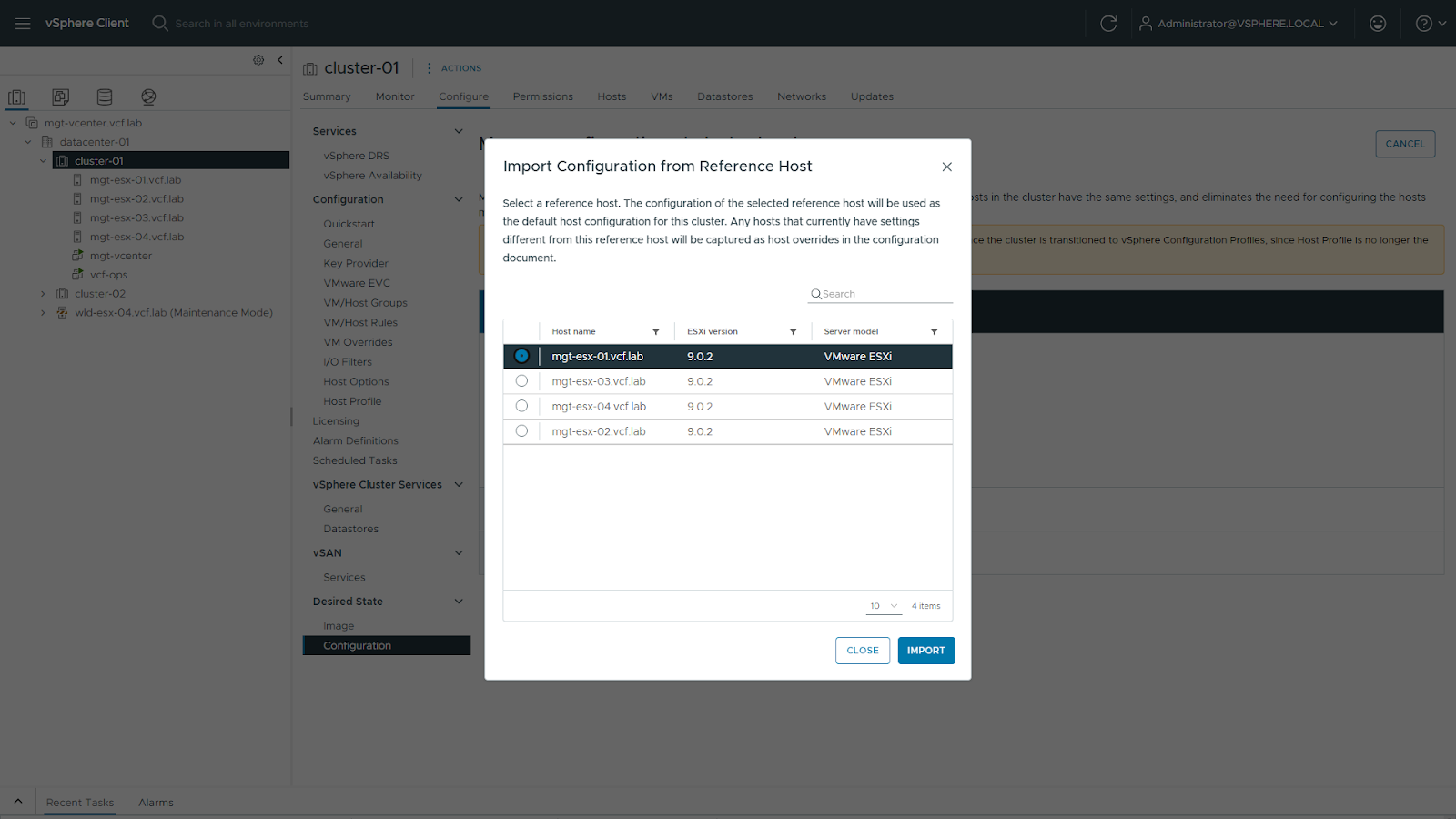
Task: Open the hamburger navigation menu
Action: tap(23, 24)
